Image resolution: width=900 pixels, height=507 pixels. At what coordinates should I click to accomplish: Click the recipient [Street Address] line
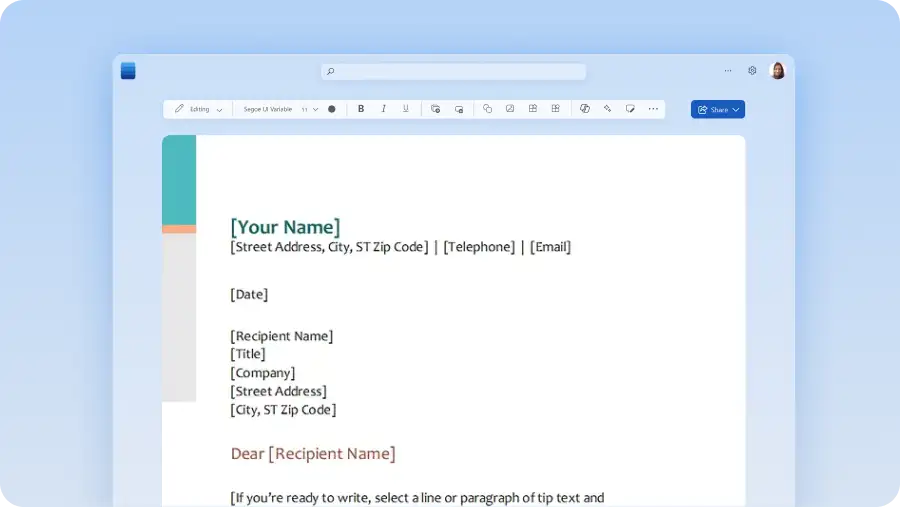click(278, 391)
